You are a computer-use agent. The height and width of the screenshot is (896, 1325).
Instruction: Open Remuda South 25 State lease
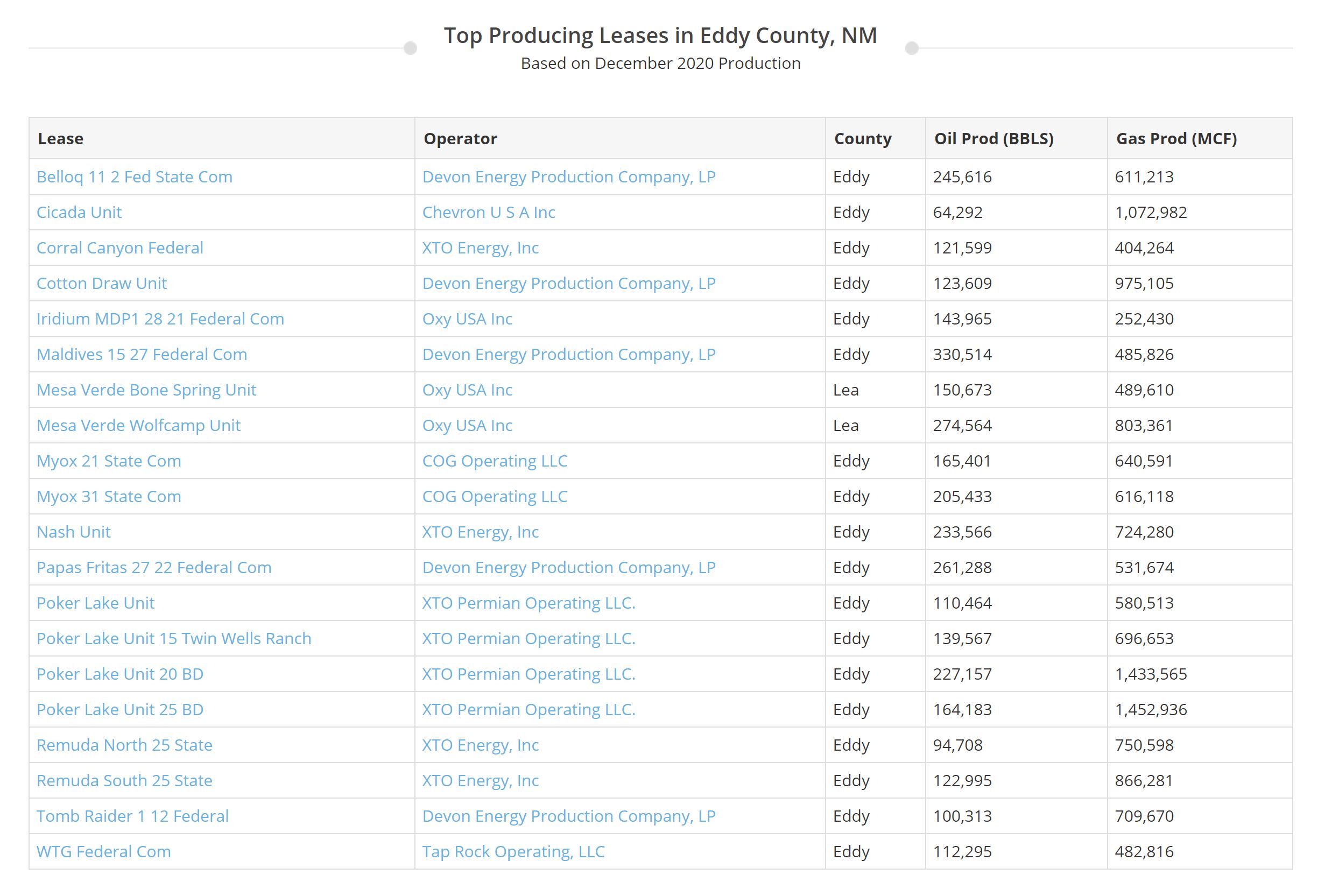coord(124,780)
